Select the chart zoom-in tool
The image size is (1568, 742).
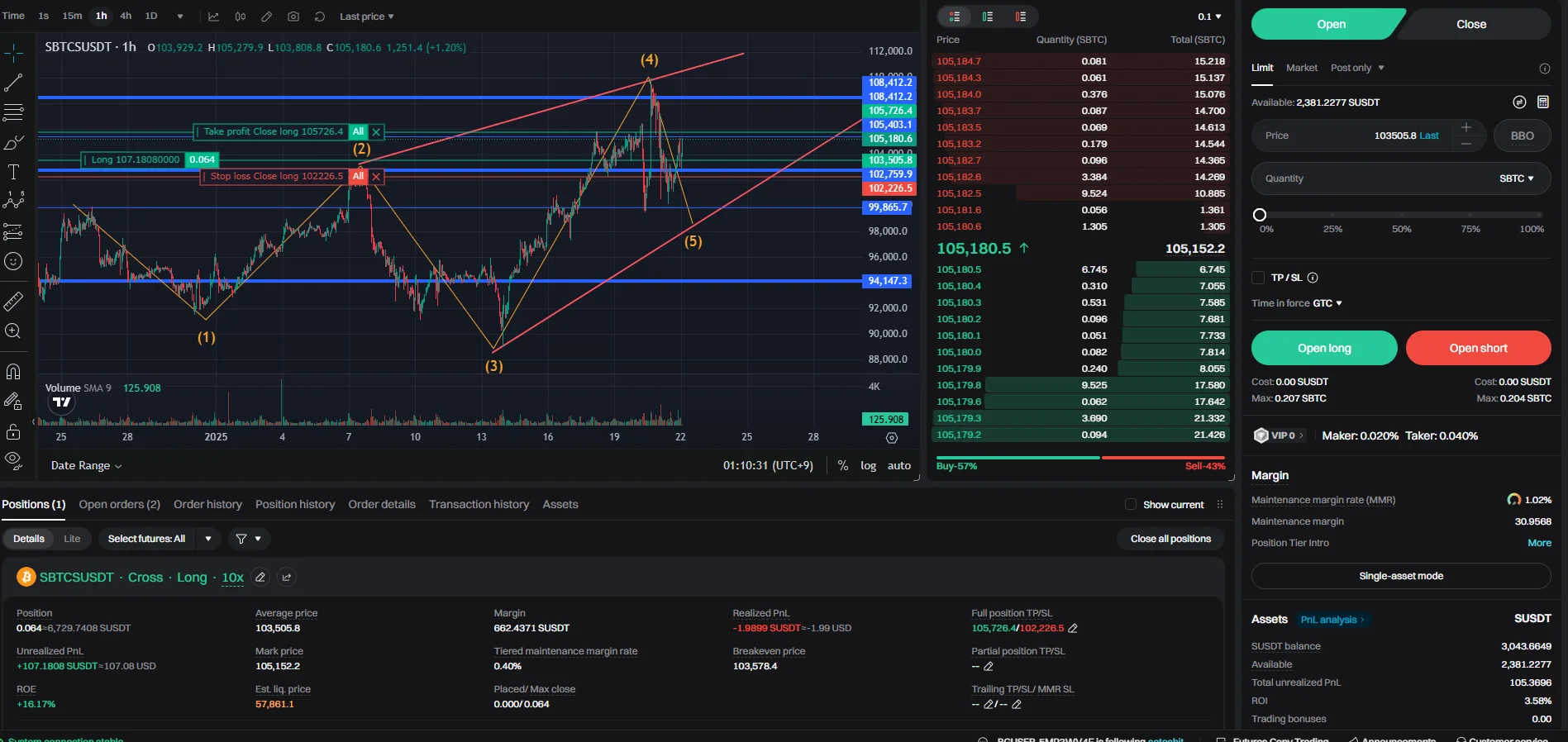(13, 331)
